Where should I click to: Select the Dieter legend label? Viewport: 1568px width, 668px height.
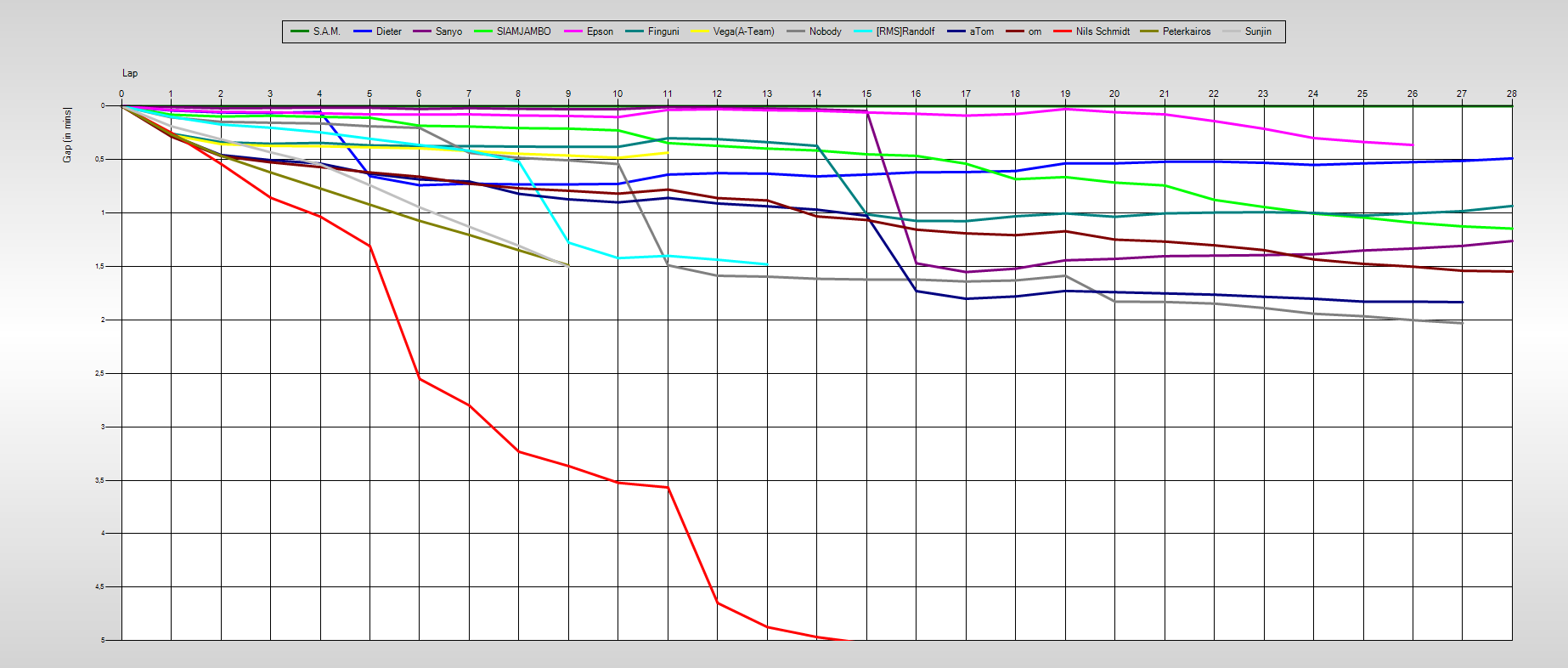pyautogui.click(x=388, y=31)
